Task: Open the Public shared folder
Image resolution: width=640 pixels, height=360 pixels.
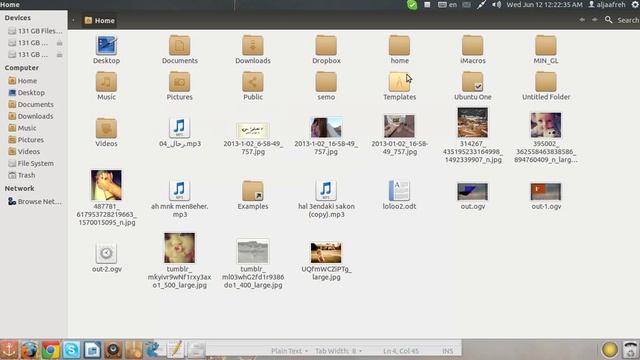Action: tap(253, 82)
